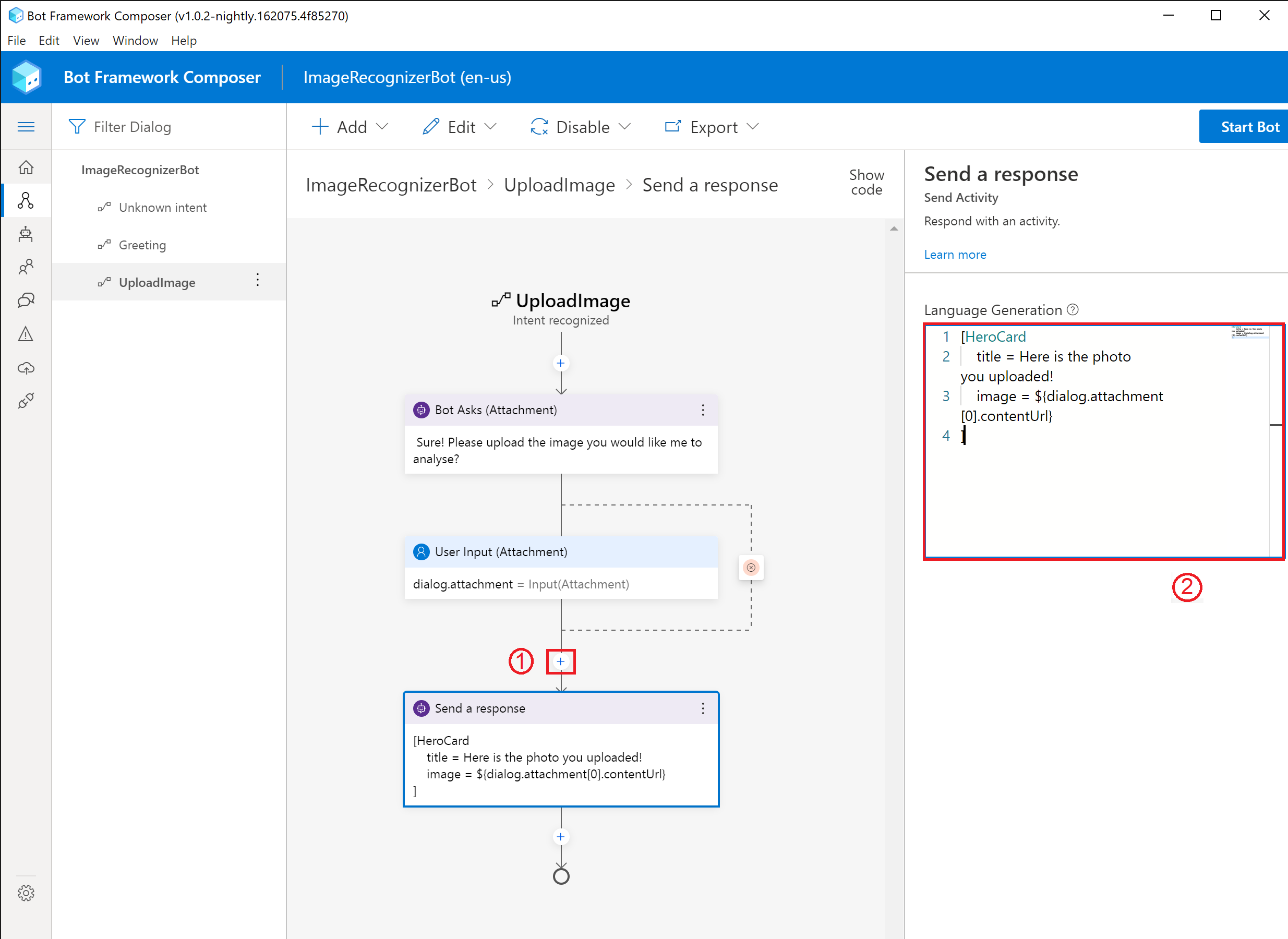Click the Bot Framework Composer logo
The width and height of the screenshot is (1288, 939).
coord(27,77)
